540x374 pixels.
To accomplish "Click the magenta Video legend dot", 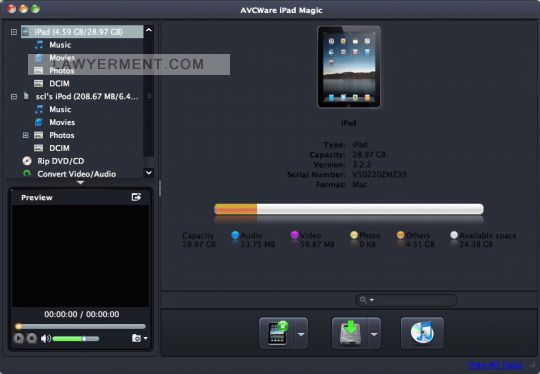I will (x=294, y=235).
